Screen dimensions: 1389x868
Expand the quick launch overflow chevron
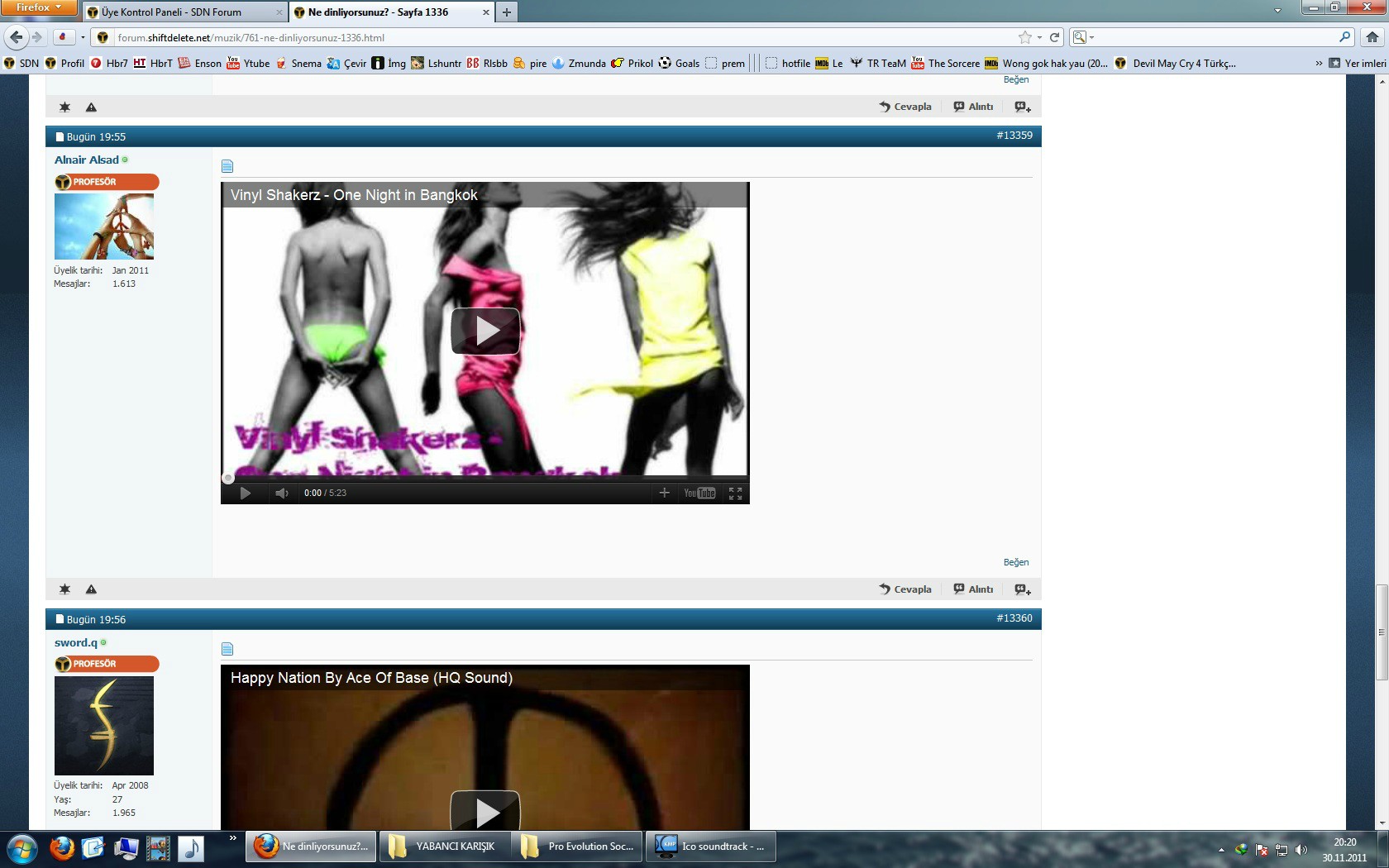(233, 838)
